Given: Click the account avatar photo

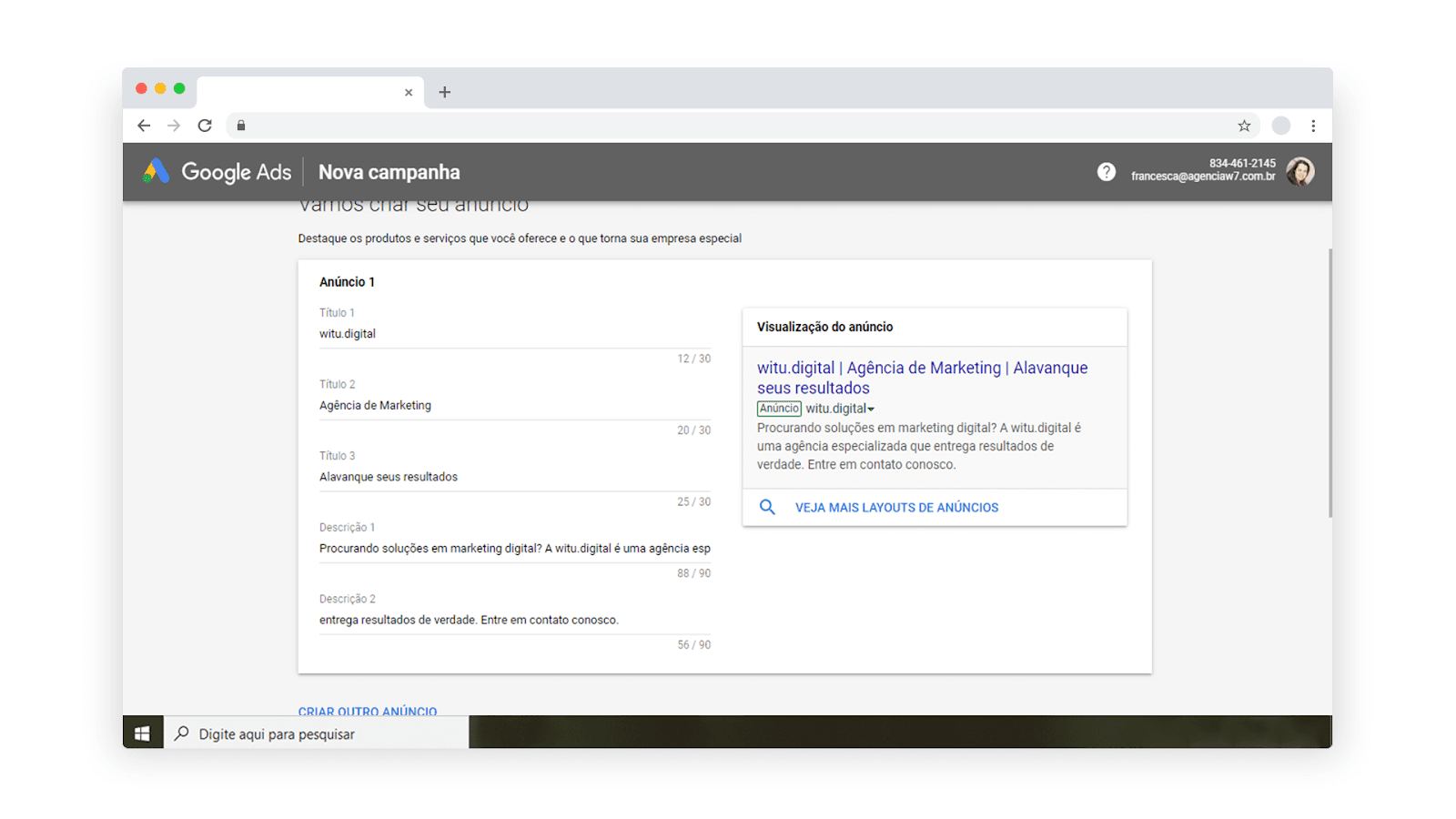Looking at the screenshot, I should point(1300,171).
